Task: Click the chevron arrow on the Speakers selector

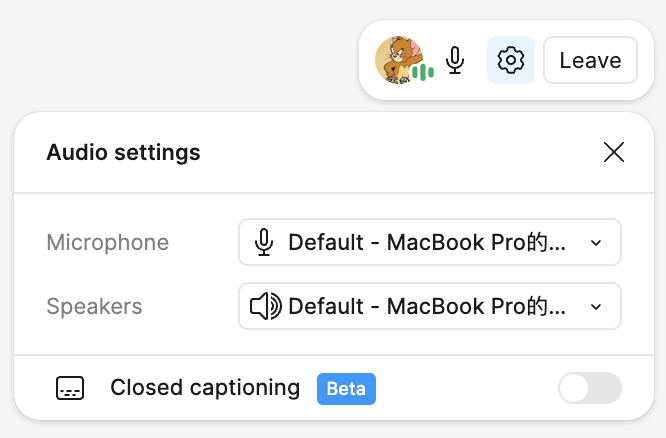Action: click(x=596, y=307)
